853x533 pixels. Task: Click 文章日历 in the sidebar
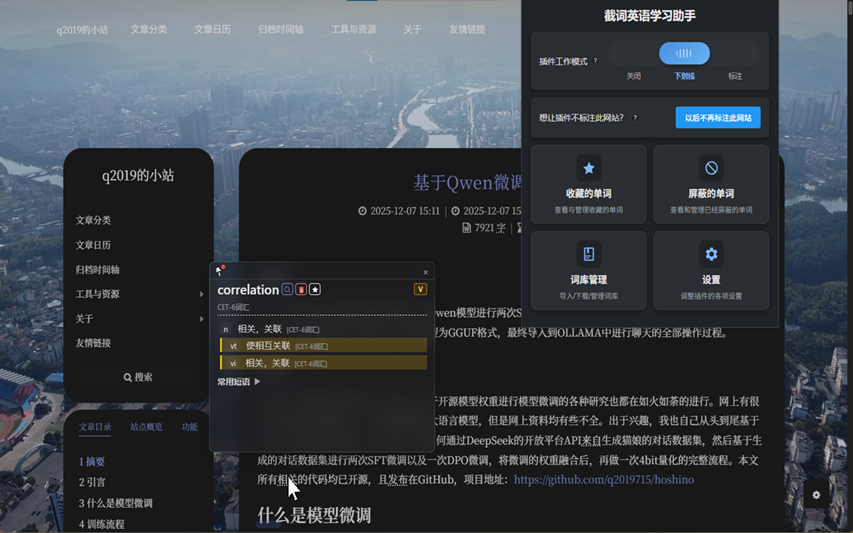pyautogui.click(x=93, y=245)
